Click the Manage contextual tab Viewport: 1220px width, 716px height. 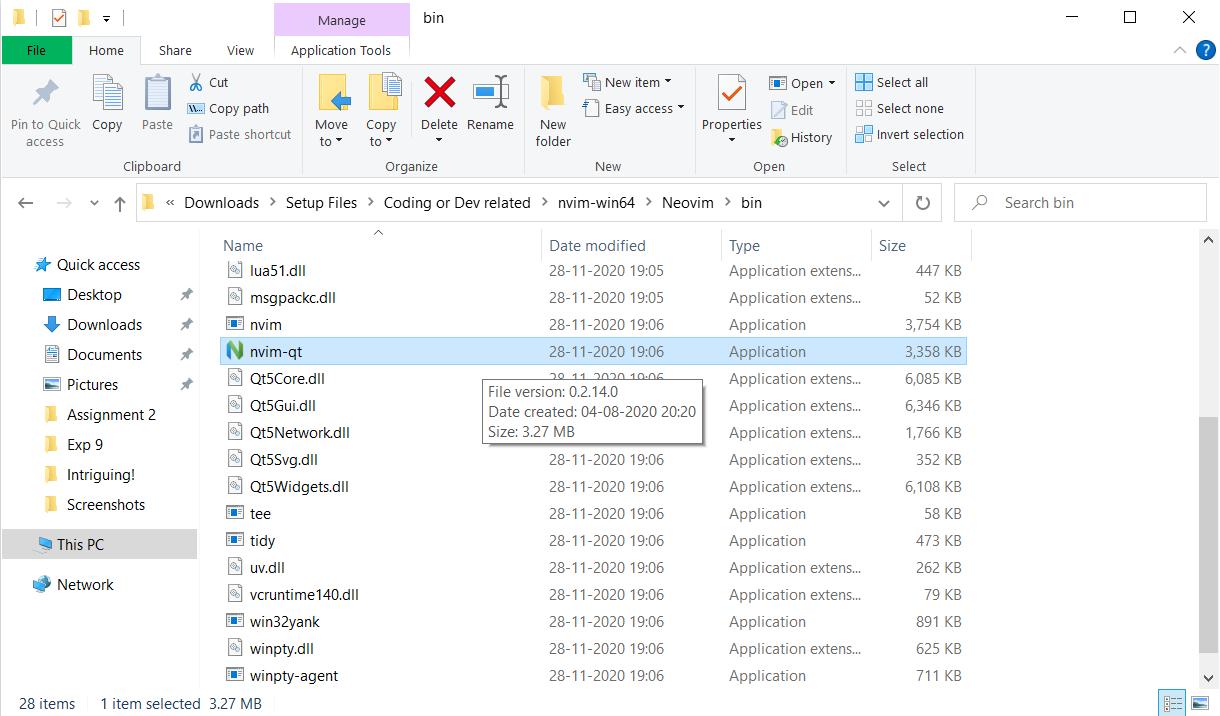pyautogui.click(x=341, y=20)
